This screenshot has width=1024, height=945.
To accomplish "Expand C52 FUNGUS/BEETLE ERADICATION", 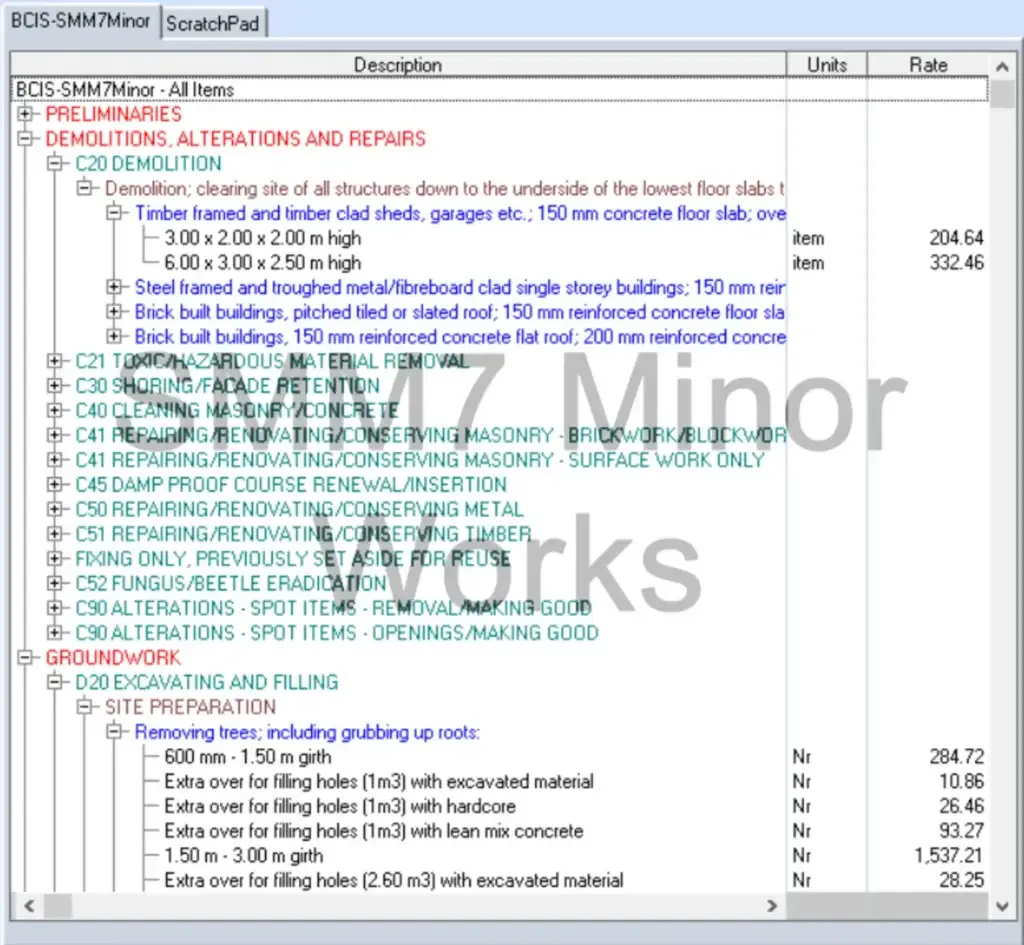I will [55, 583].
